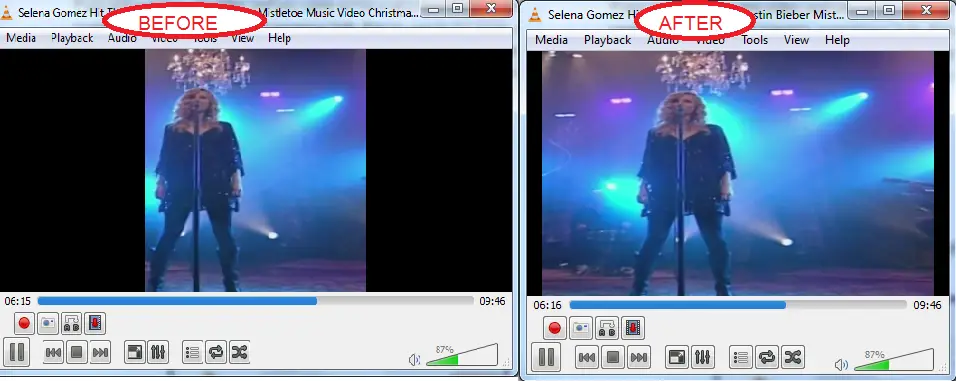Toggle fullscreen in the AFTER window
The height and width of the screenshot is (381, 956).
click(676, 357)
